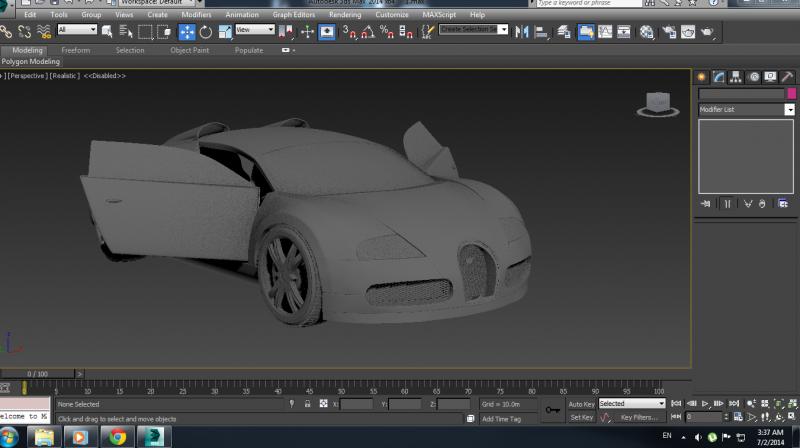800x448 pixels.
Task: Open the Material Editor
Action: (x=647, y=32)
